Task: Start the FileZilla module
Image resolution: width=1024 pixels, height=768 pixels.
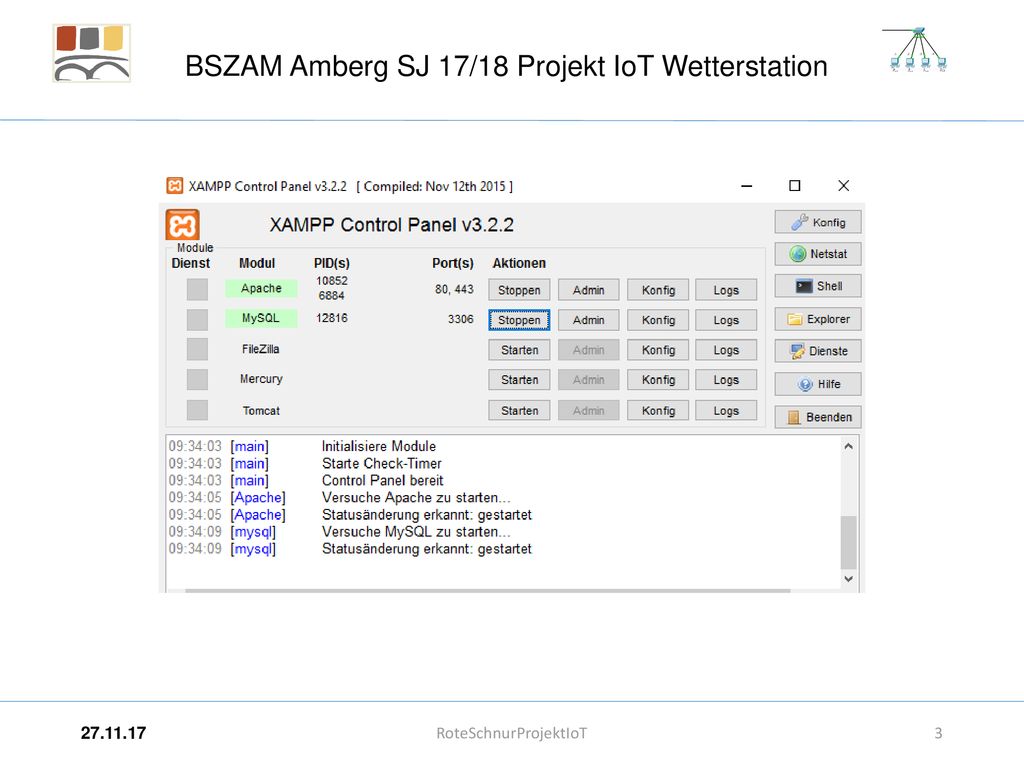Action: 519,350
